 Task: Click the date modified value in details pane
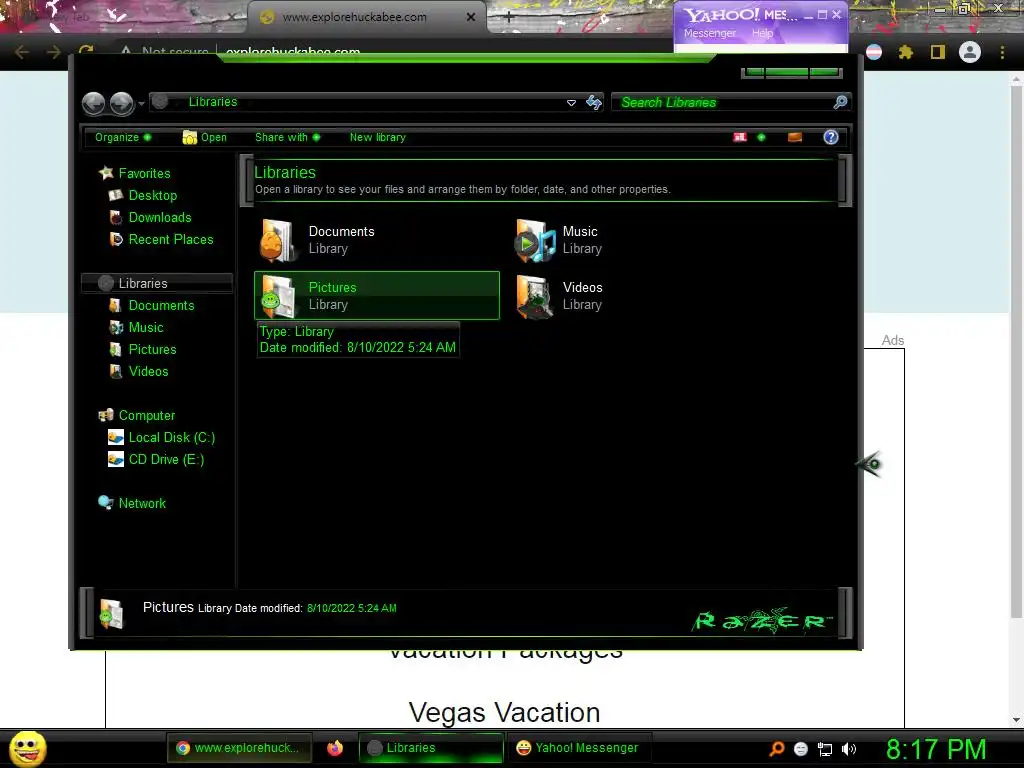[x=351, y=608]
